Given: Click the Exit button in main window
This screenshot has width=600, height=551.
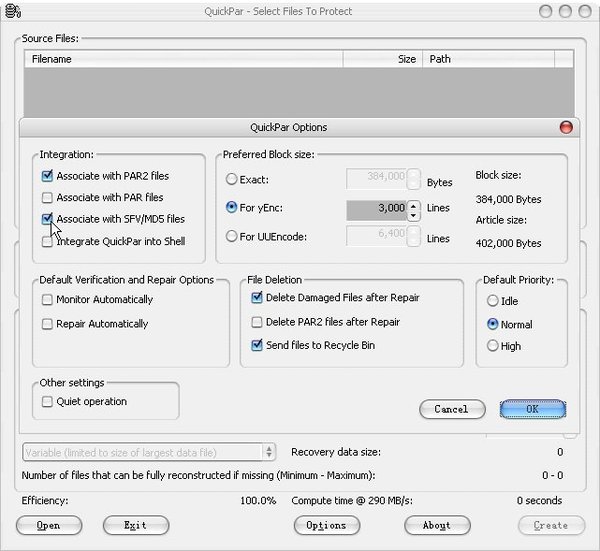Looking at the screenshot, I should pyautogui.click(x=136, y=525).
